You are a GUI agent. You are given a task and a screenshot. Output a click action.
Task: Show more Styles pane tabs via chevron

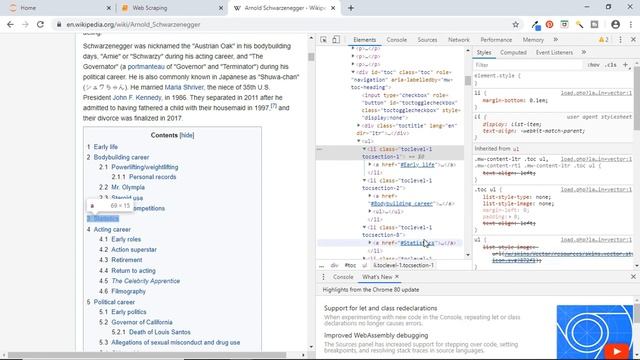tap(584, 52)
